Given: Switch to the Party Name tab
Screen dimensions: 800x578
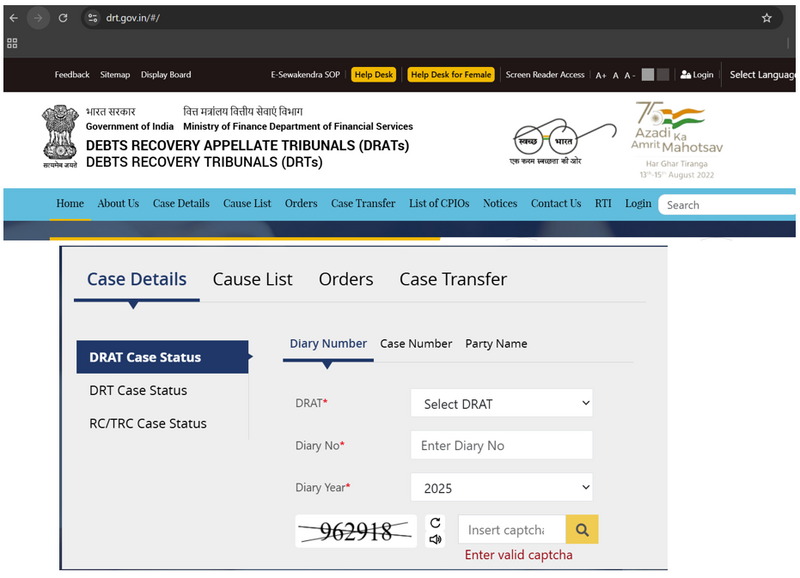Looking at the screenshot, I should (496, 343).
